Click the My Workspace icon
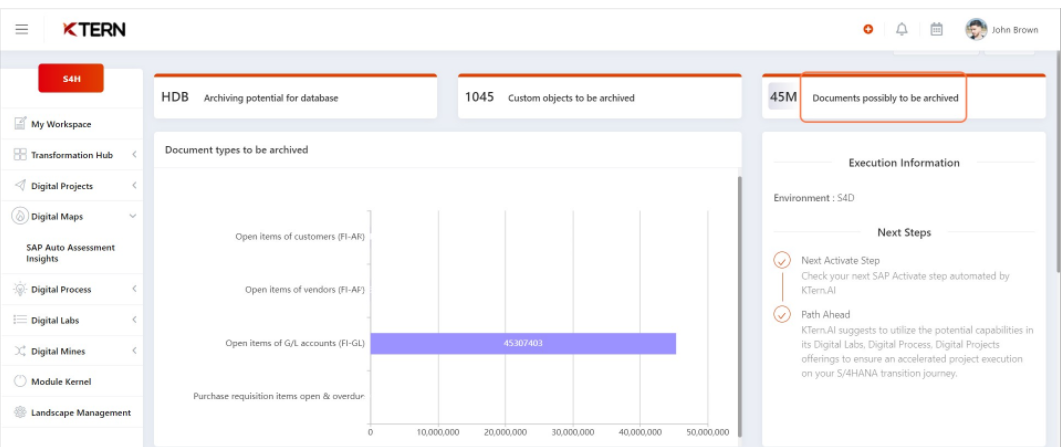This screenshot has height=447, width=1061. 20,124
